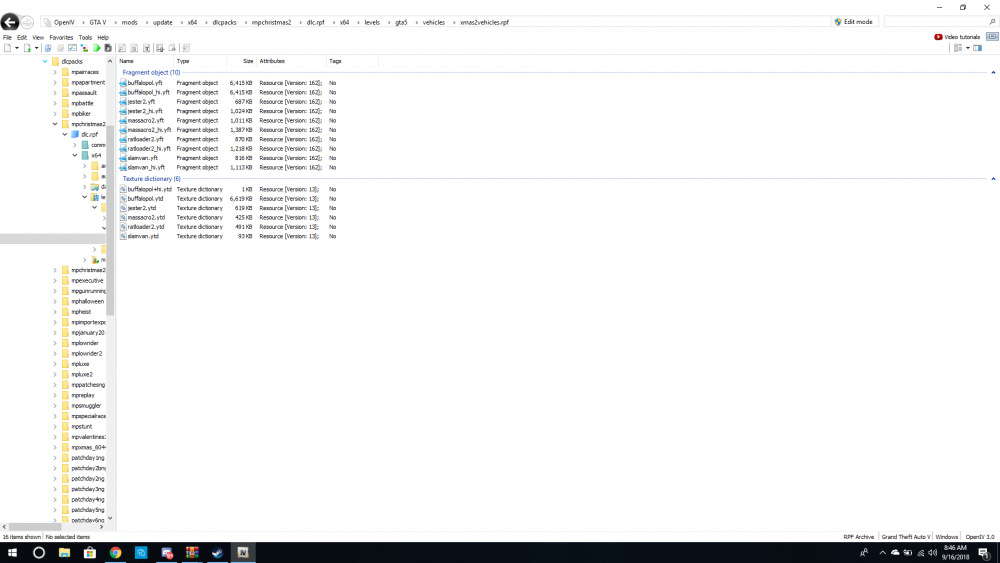Open the Edit menu
Screen dimensions: 1000x563
(x=22, y=38)
